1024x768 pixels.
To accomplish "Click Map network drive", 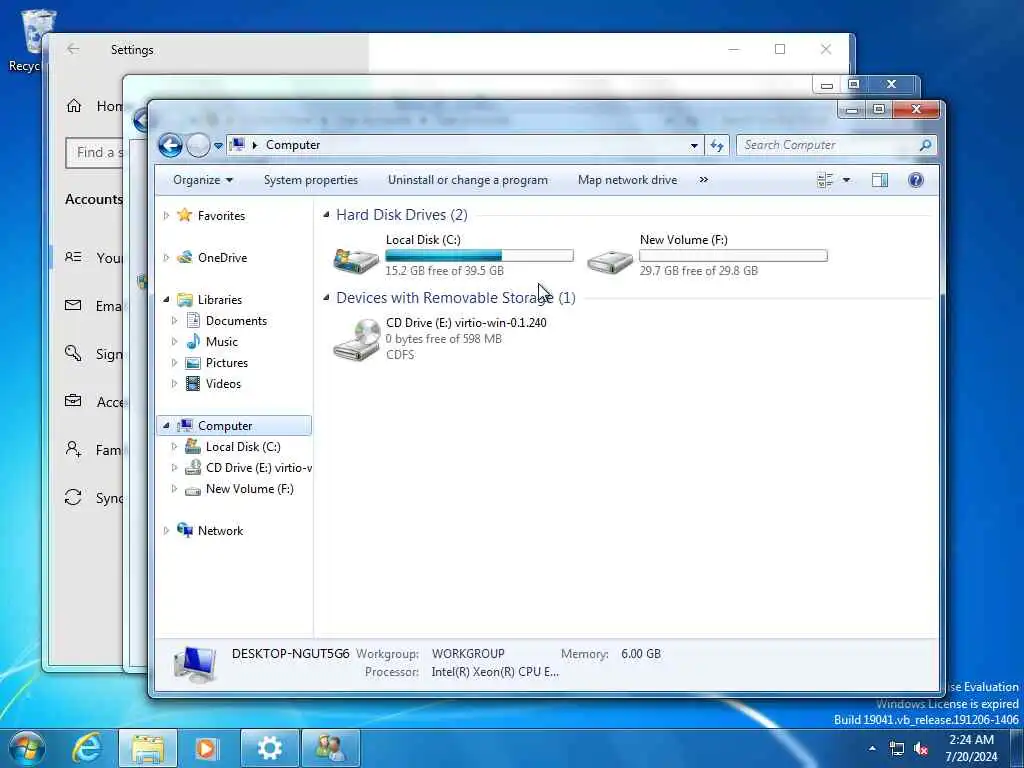I will click(627, 180).
